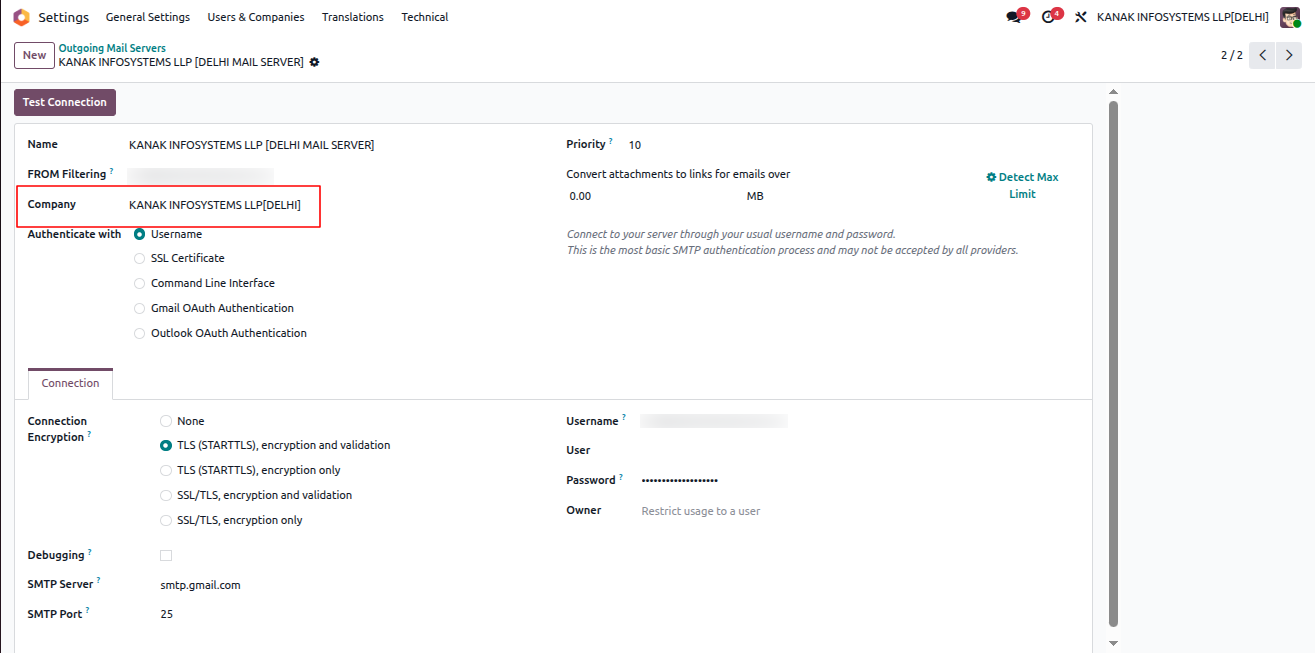Open the discuss messages icon

(x=1016, y=17)
